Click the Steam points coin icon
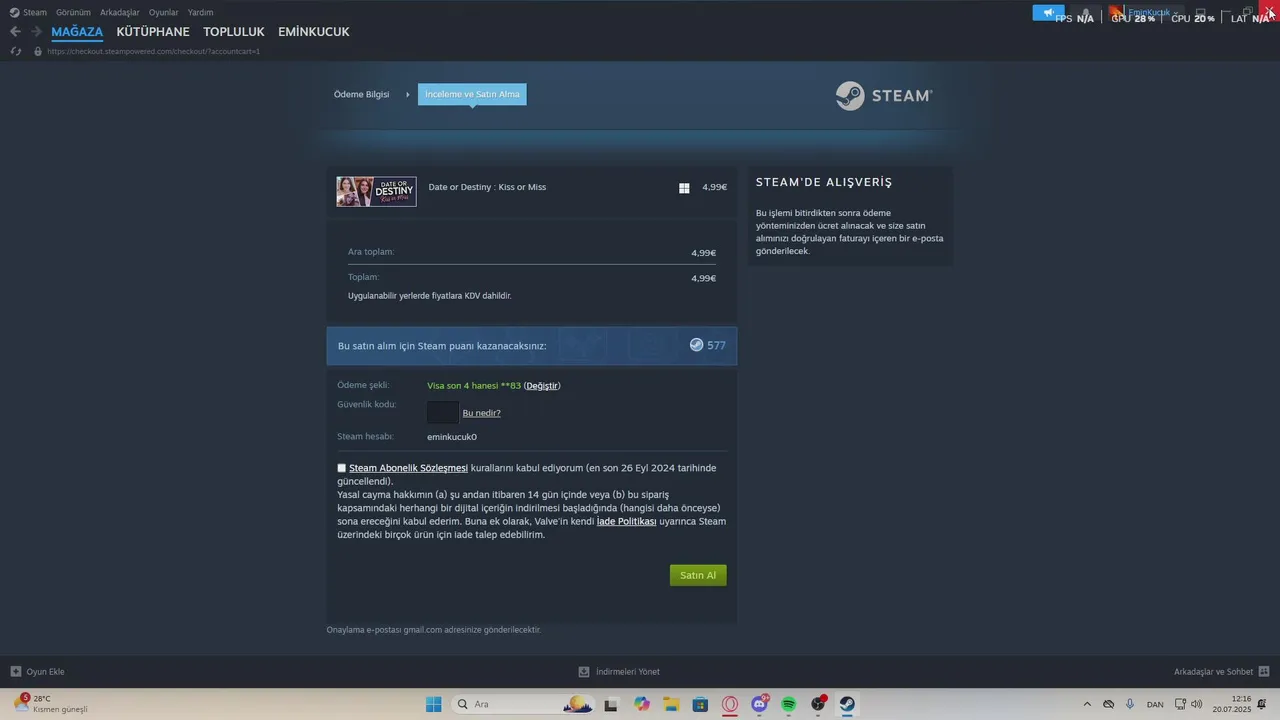Screen dimensions: 1280x720 tap(696, 345)
